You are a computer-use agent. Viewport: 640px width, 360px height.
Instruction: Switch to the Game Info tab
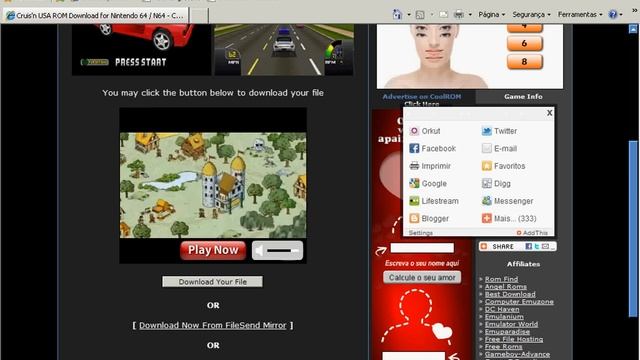(523, 97)
